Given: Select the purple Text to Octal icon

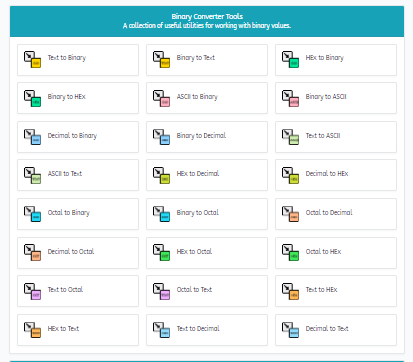Looking at the screenshot, I should point(32,291).
